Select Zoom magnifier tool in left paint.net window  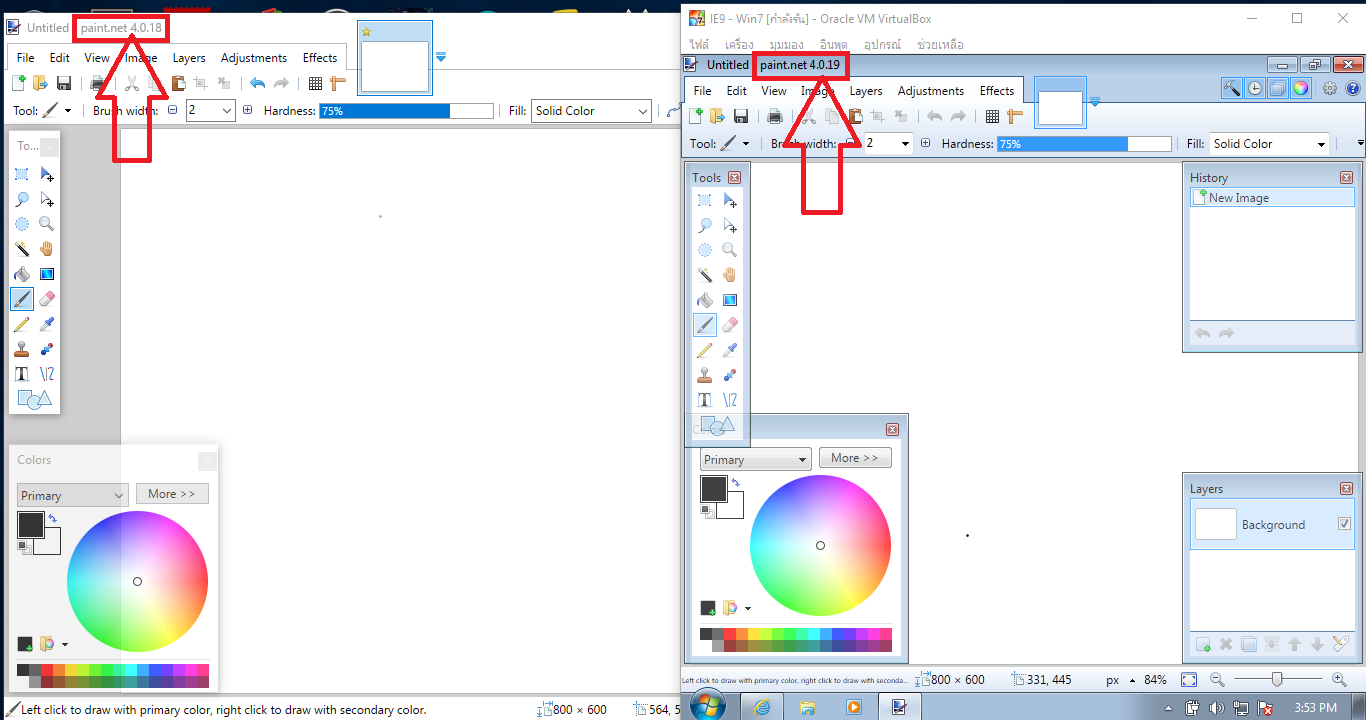pos(46,224)
